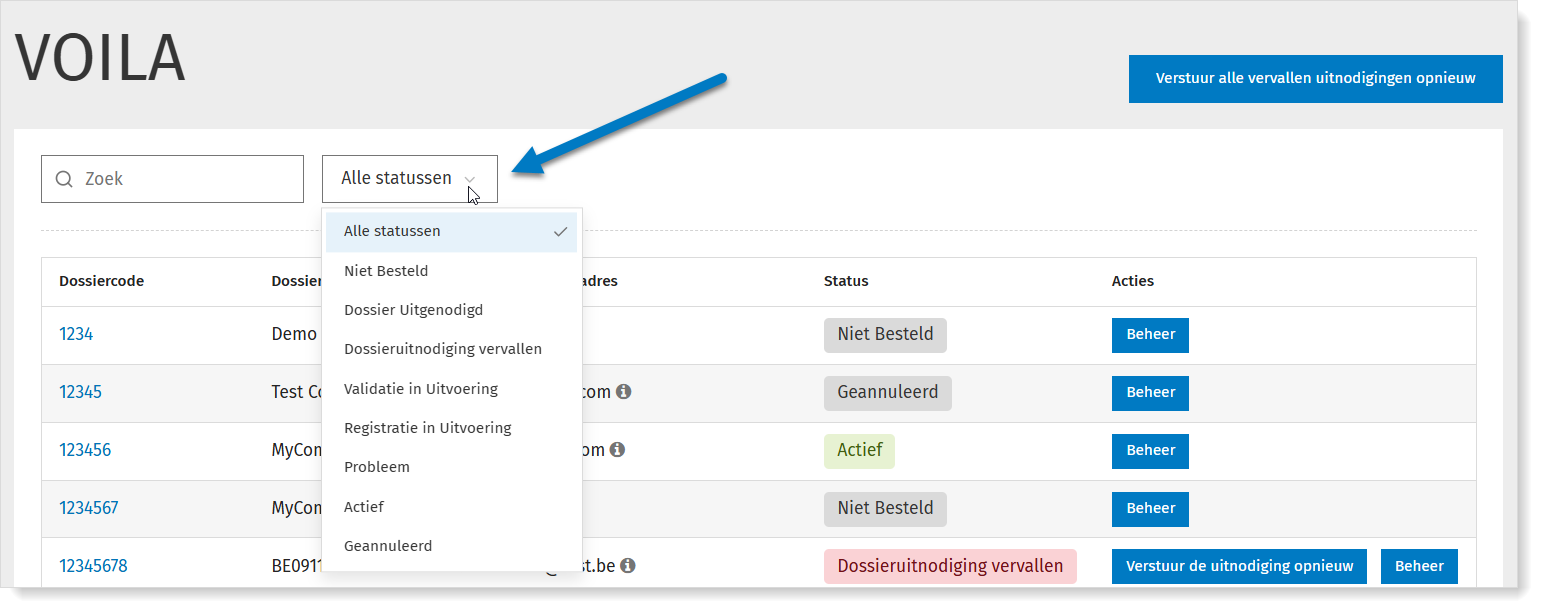This screenshot has width=1541, height=611.
Task: Click the Acties column header
Action: point(1133,281)
